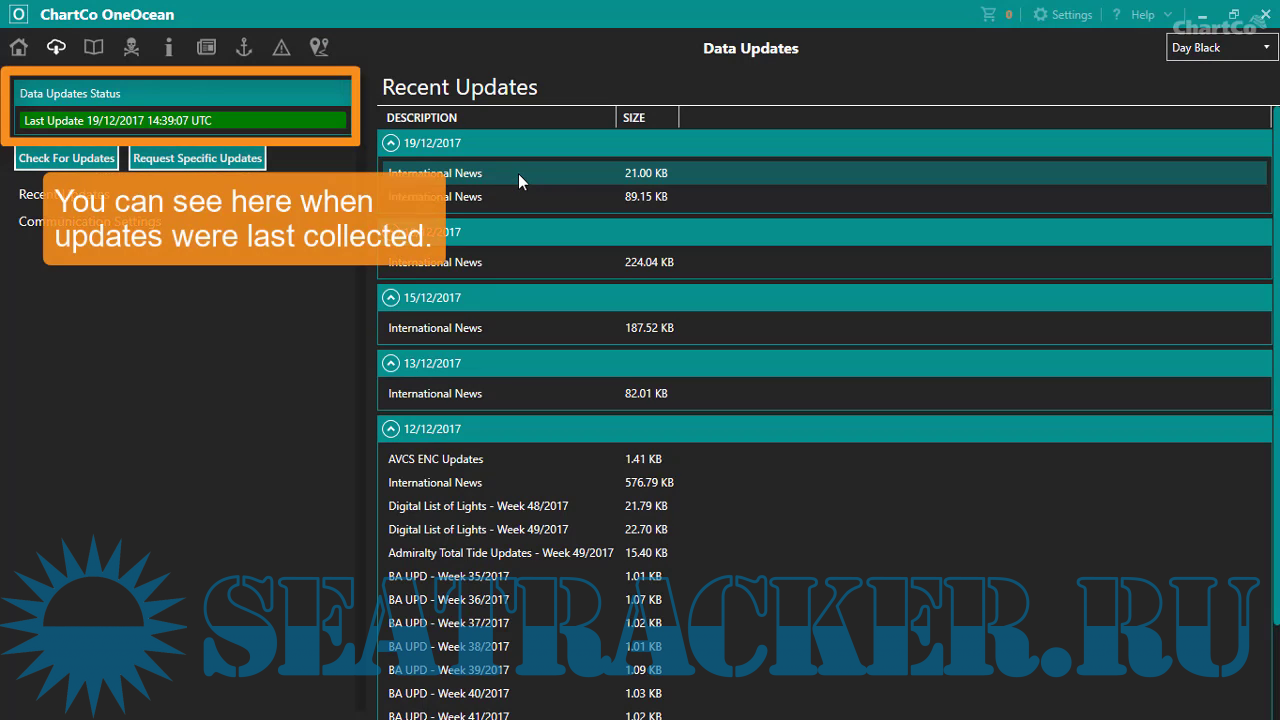
Task: Collapse the 12/12/2017 updates group
Action: (392, 429)
